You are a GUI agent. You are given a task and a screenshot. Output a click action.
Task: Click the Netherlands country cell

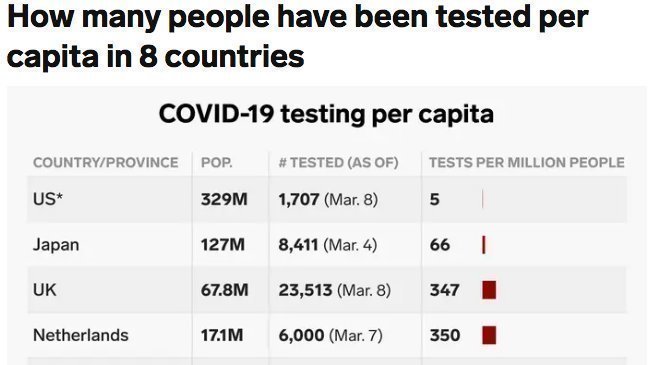pyautogui.click(x=81, y=335)
